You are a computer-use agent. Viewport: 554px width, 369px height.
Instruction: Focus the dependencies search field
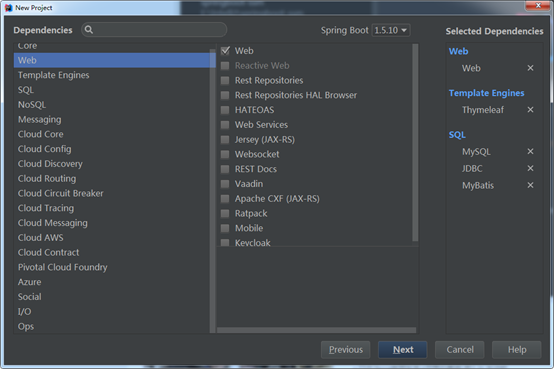[x=154, y=30]
